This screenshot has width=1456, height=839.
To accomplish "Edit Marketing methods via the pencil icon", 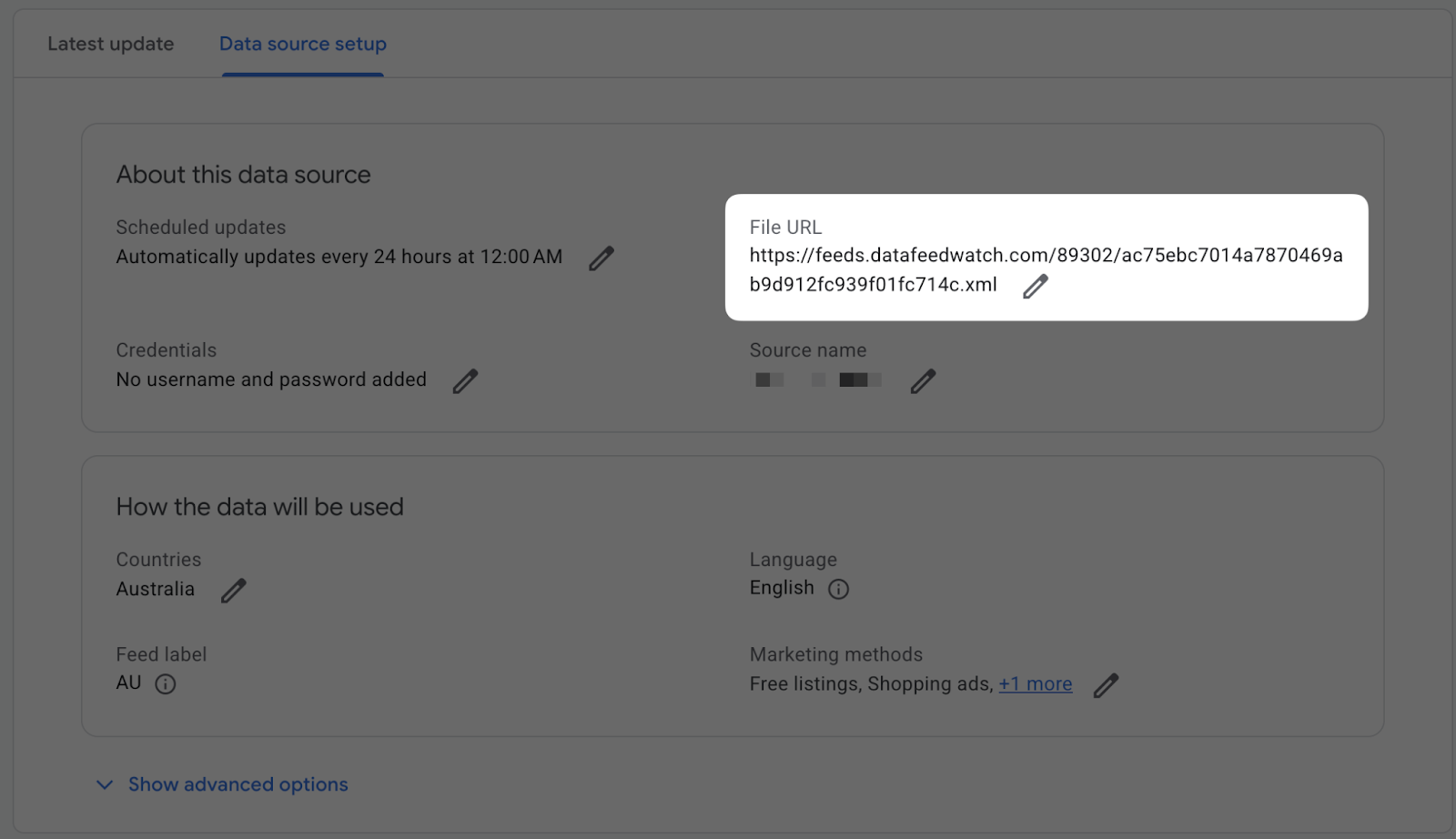I will click(1105, 685).
